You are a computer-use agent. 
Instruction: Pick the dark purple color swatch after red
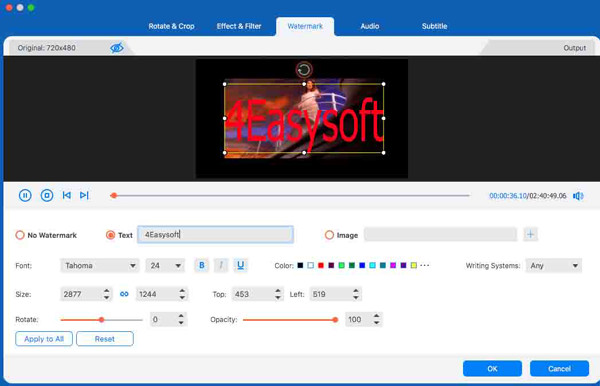click(x=331, y=265)
